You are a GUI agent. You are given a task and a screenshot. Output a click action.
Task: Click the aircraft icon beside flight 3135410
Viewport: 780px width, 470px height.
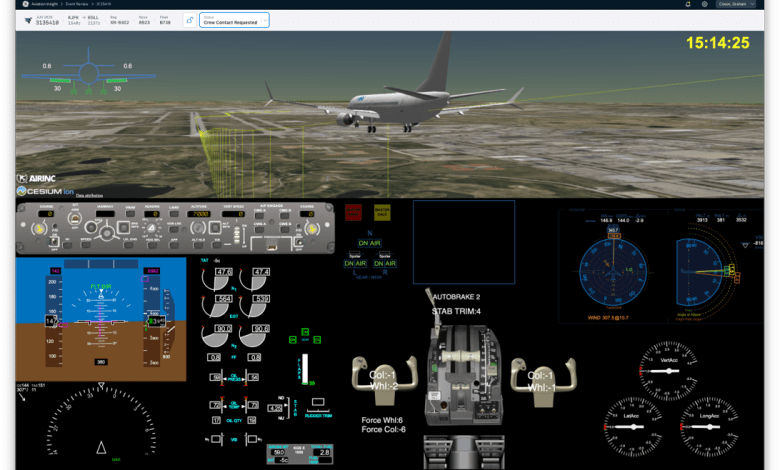click(x=28, y=20)
